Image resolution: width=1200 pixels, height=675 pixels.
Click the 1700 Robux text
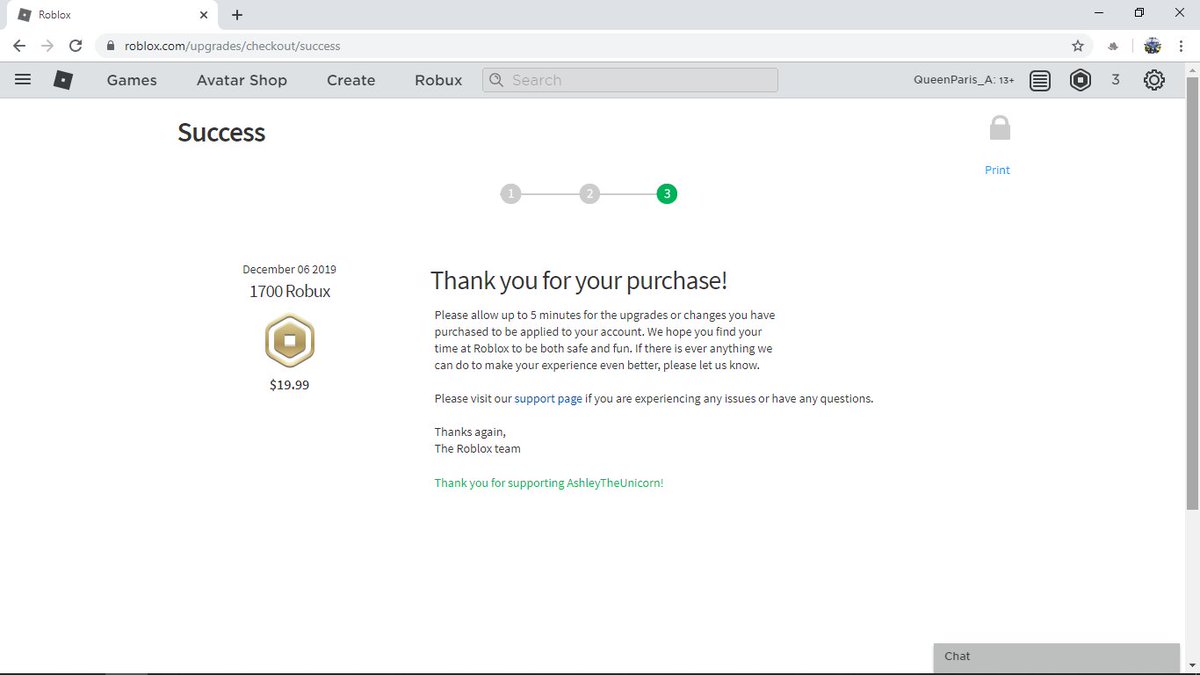(289, 291)
